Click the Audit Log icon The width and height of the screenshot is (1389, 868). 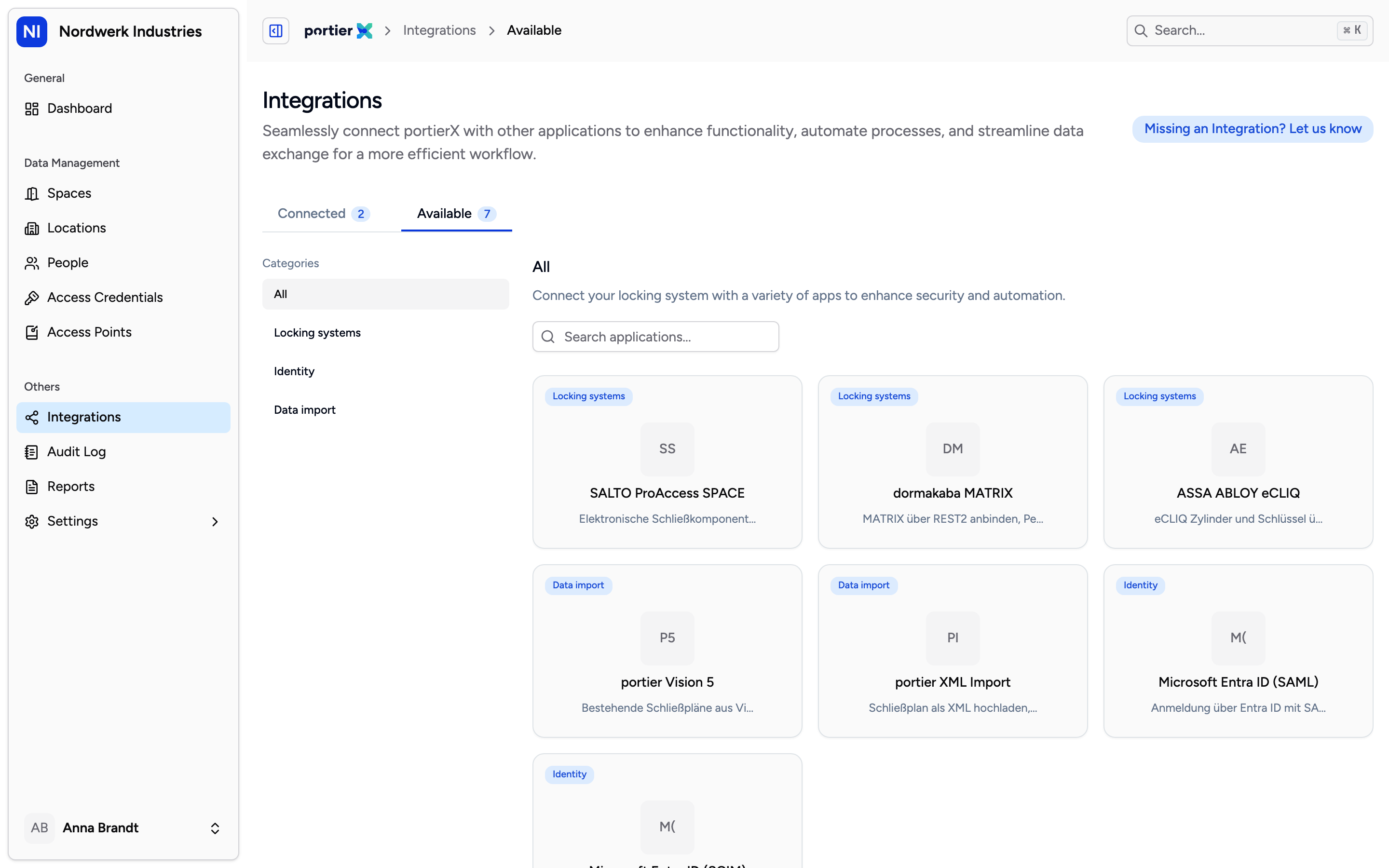(x=31, y=452)
